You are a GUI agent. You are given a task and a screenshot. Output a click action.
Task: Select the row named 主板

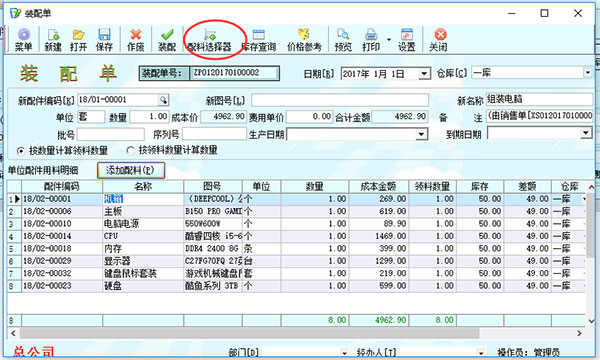click(x=296, y=212)
